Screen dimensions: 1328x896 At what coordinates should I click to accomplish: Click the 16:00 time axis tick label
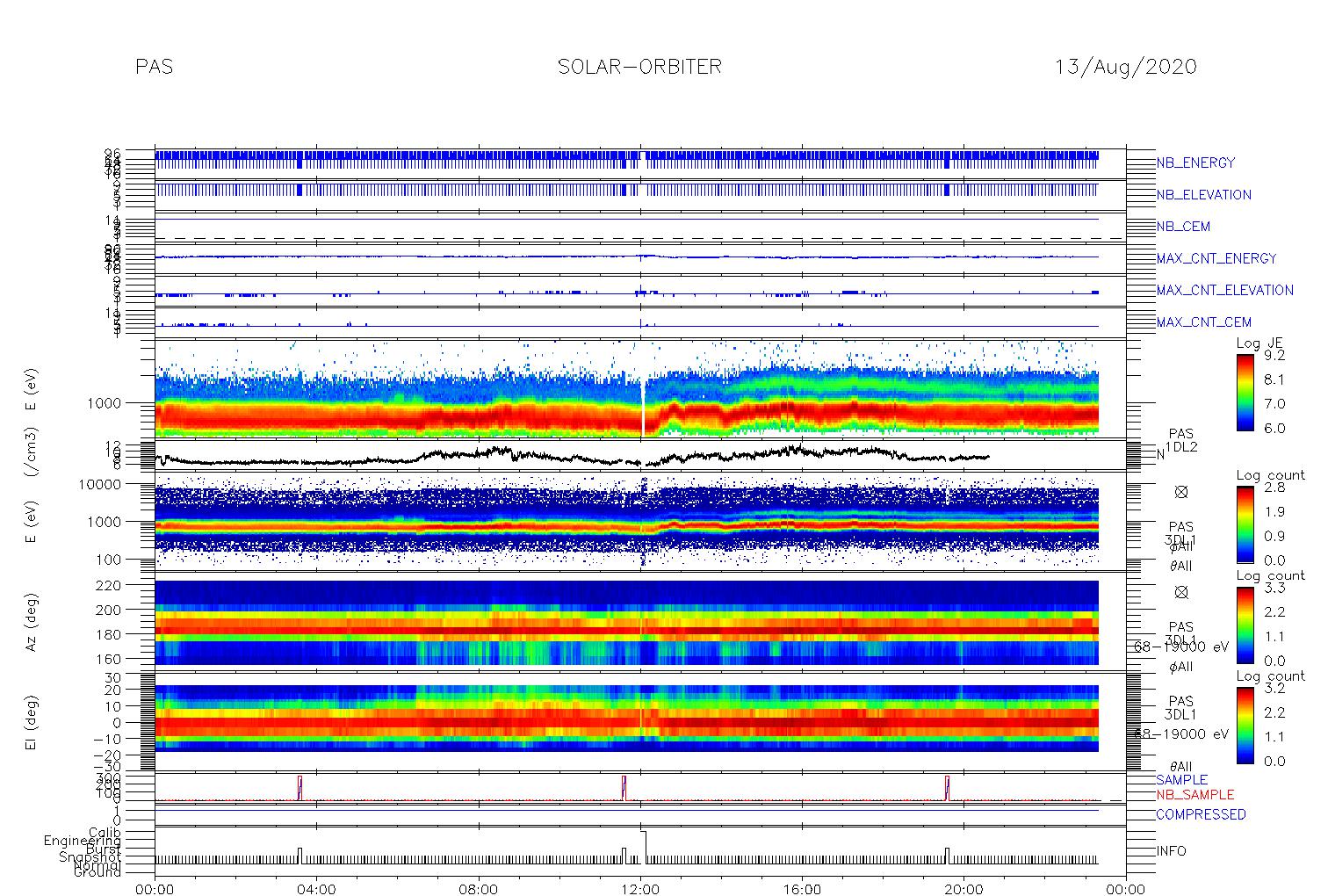click(802, 888)
